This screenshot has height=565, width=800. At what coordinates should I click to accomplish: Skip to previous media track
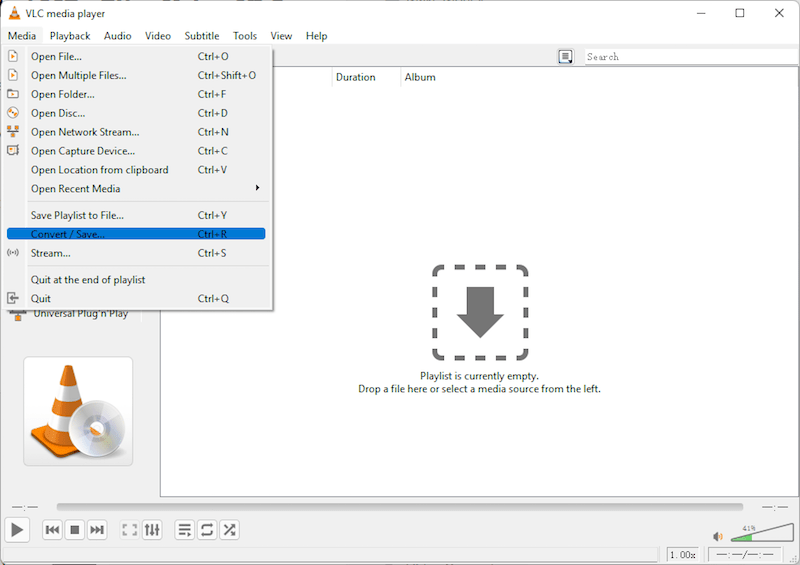[x=52, y=530]
